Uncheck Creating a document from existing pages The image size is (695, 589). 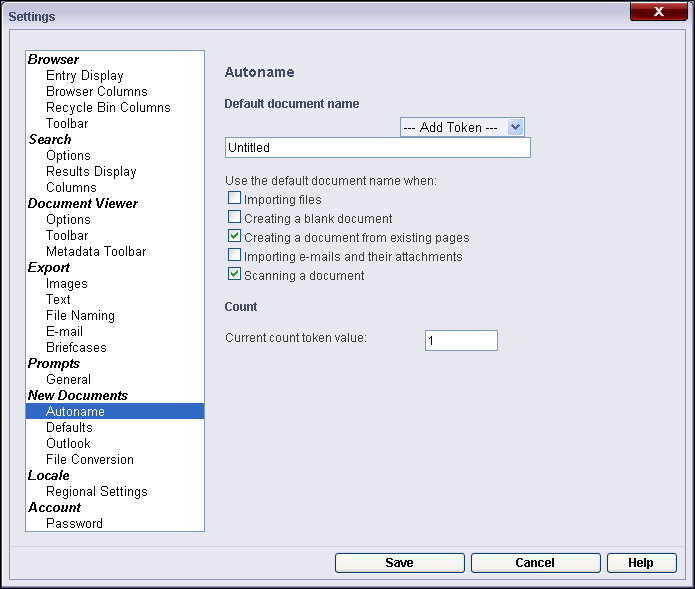pos(234,236)
